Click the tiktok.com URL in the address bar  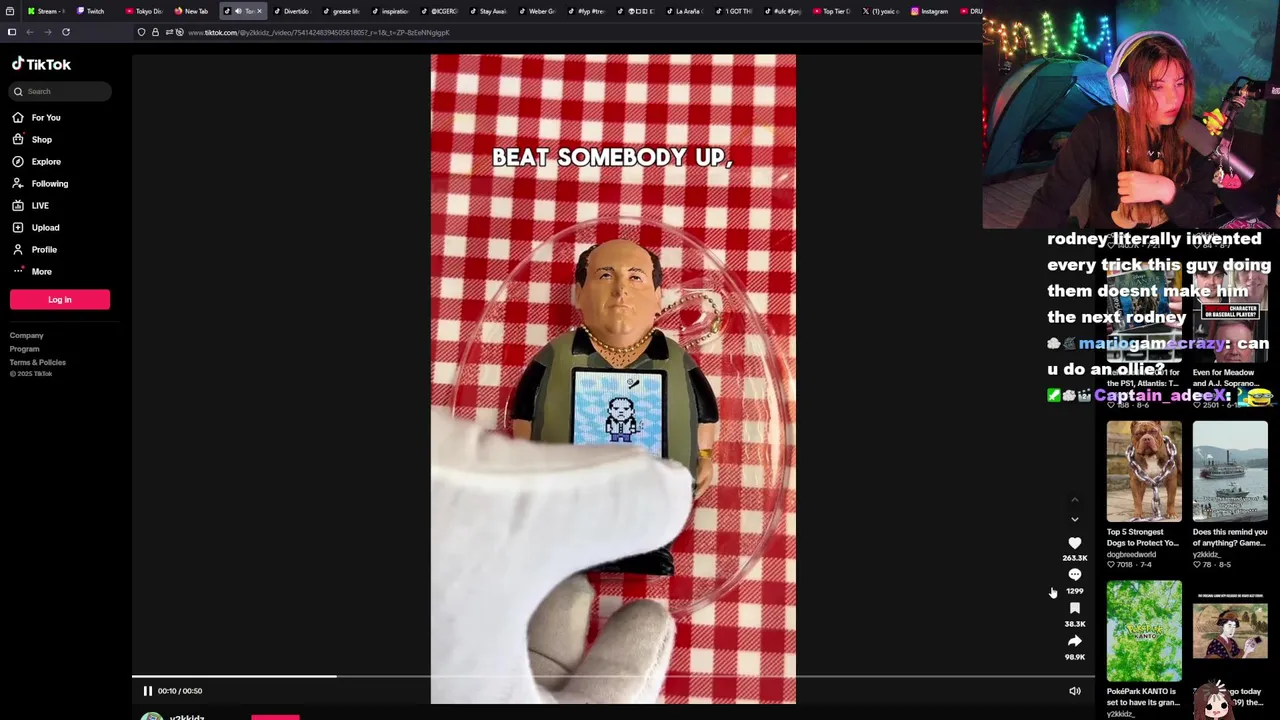point(319,32)
